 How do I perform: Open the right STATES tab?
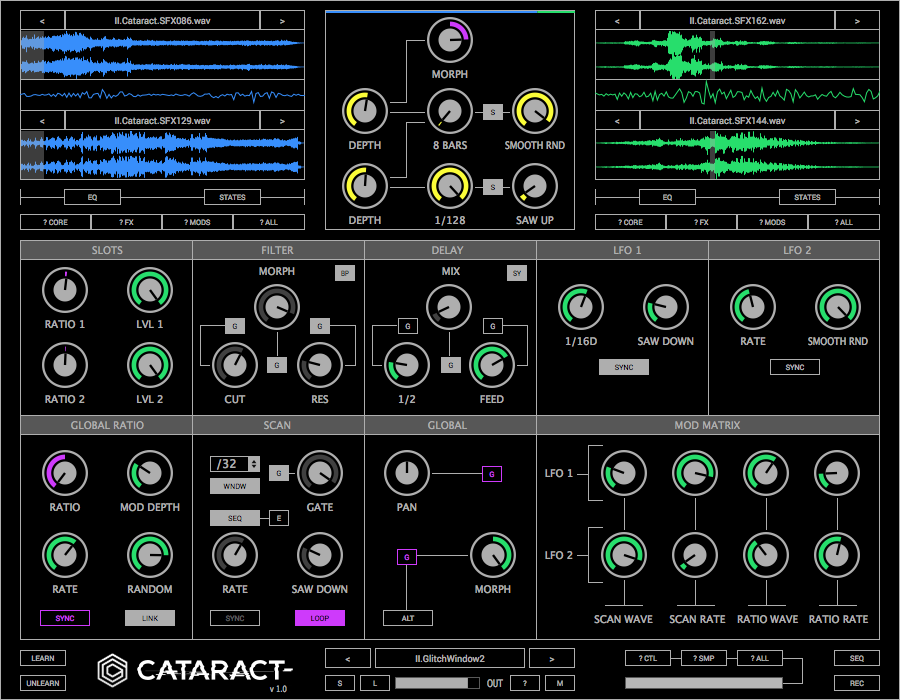click(x=806, y=197)
